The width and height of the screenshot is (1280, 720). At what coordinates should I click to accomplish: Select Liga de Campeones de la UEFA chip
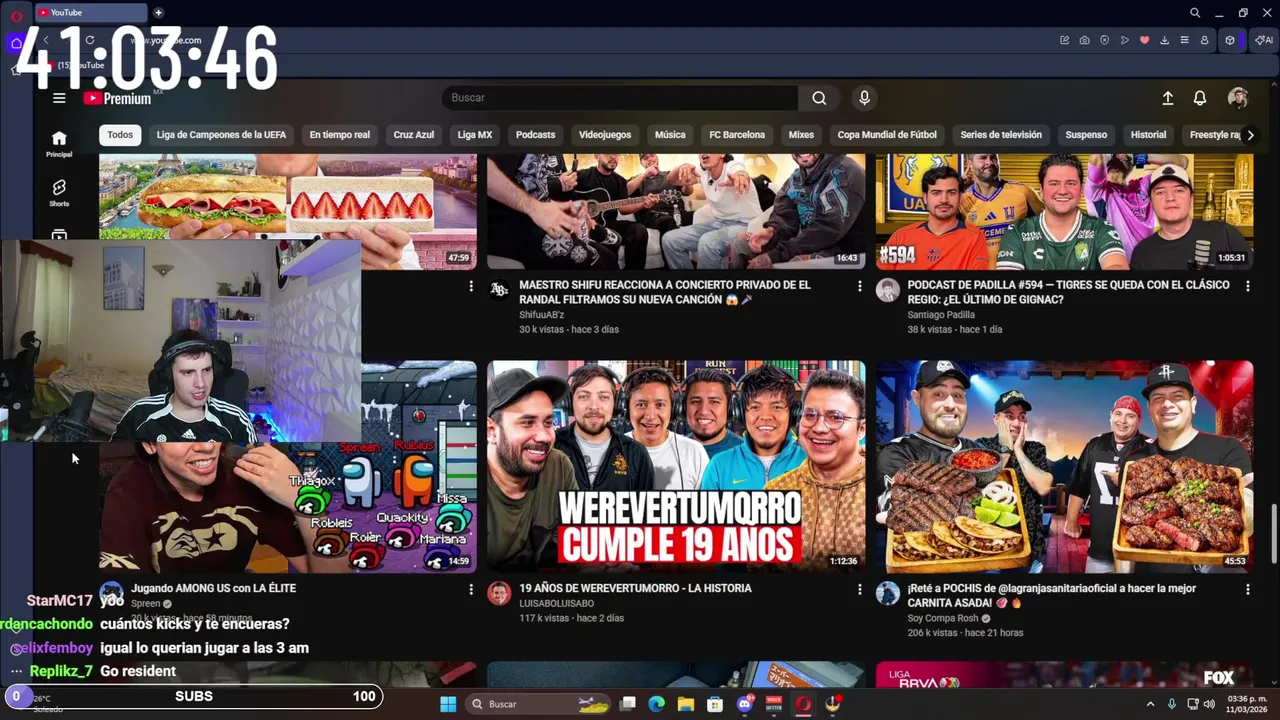click(221, 135)
